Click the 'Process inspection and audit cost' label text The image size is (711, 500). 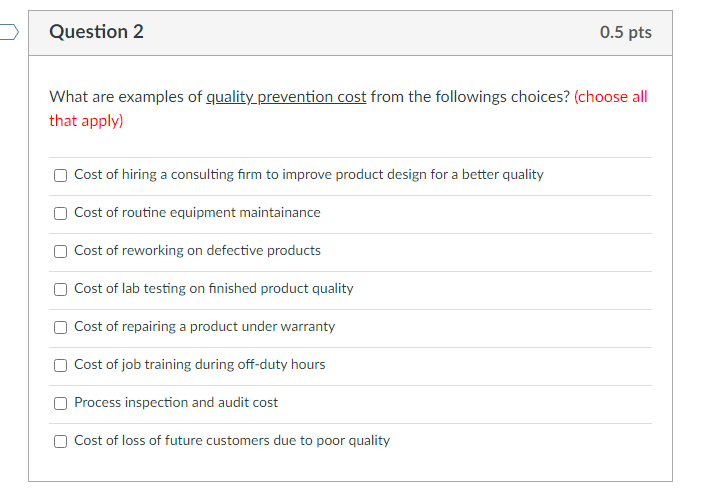176,403
